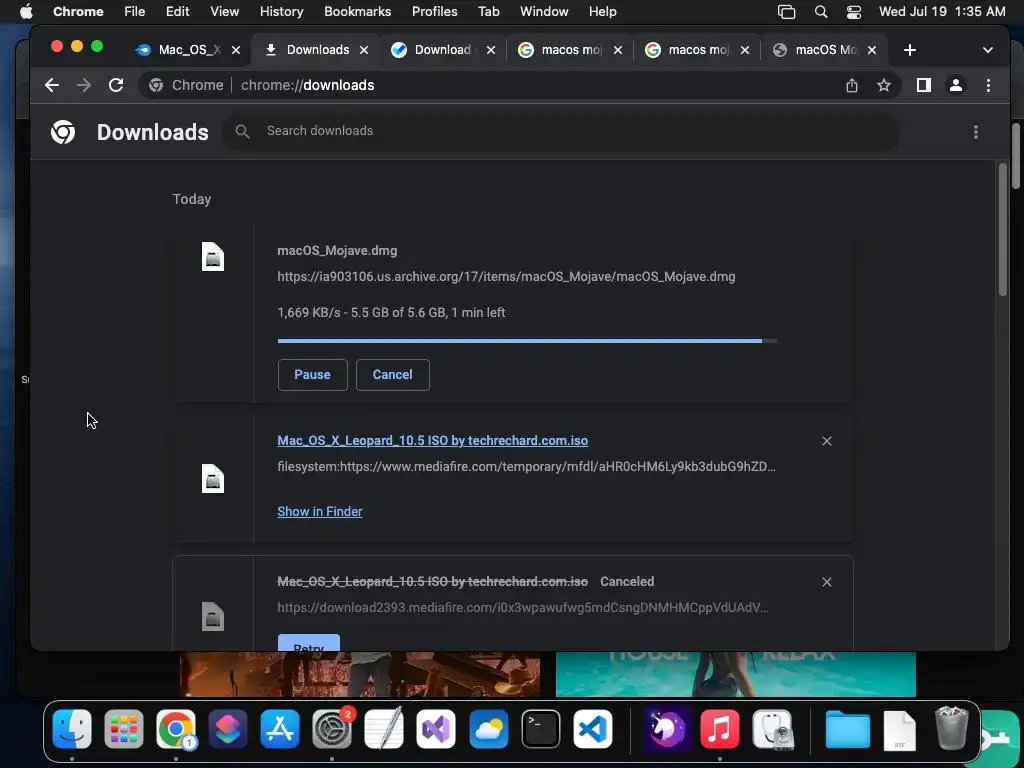Reload the downloads page

[116, 85]
